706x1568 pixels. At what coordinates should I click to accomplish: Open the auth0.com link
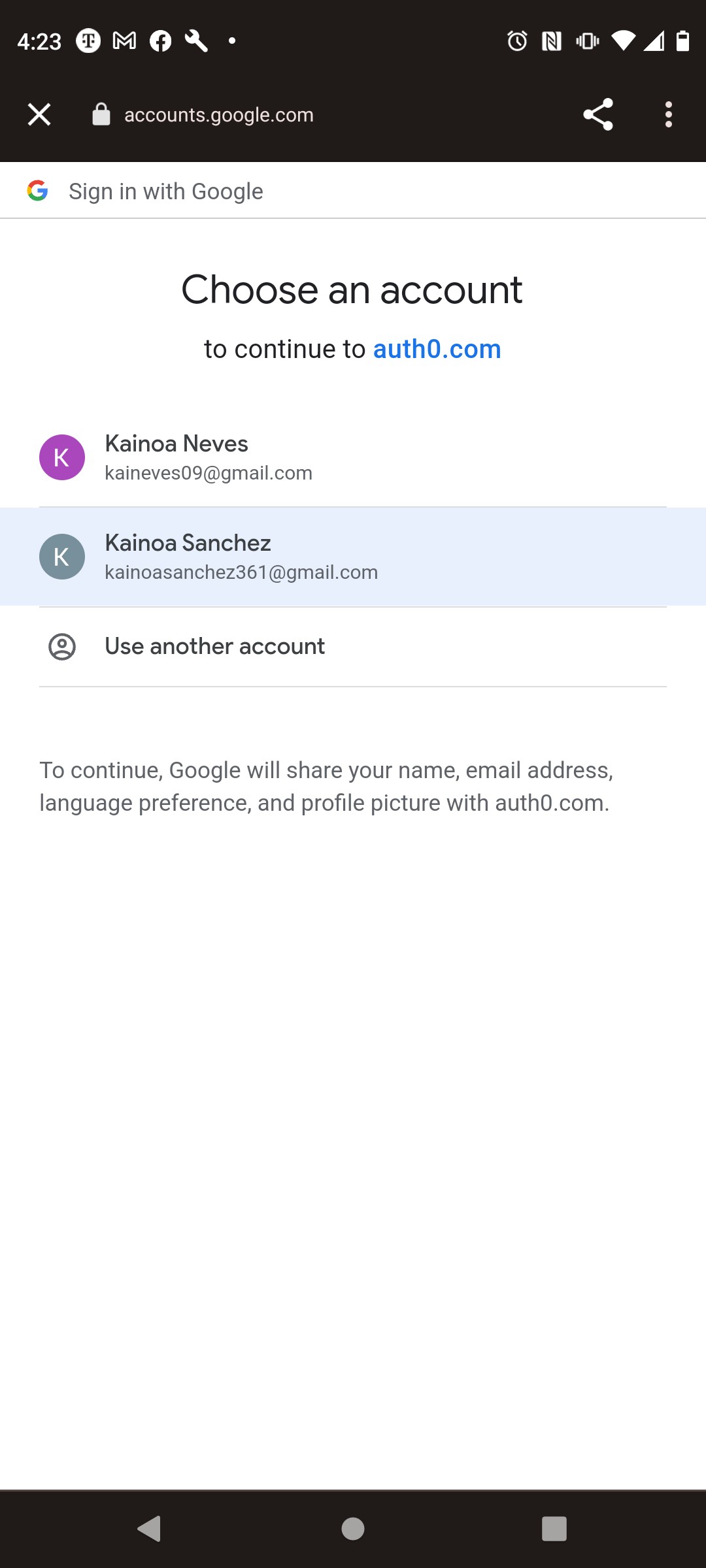[x=437, y=349]
